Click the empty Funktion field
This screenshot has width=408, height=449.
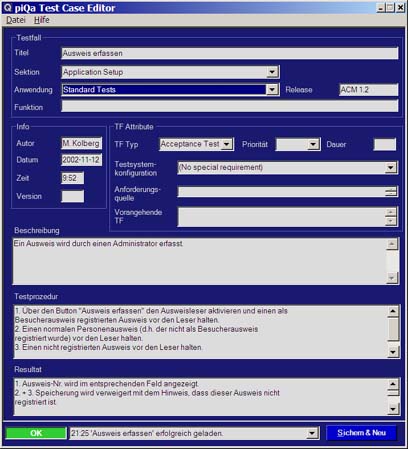[x=230, y=107]
